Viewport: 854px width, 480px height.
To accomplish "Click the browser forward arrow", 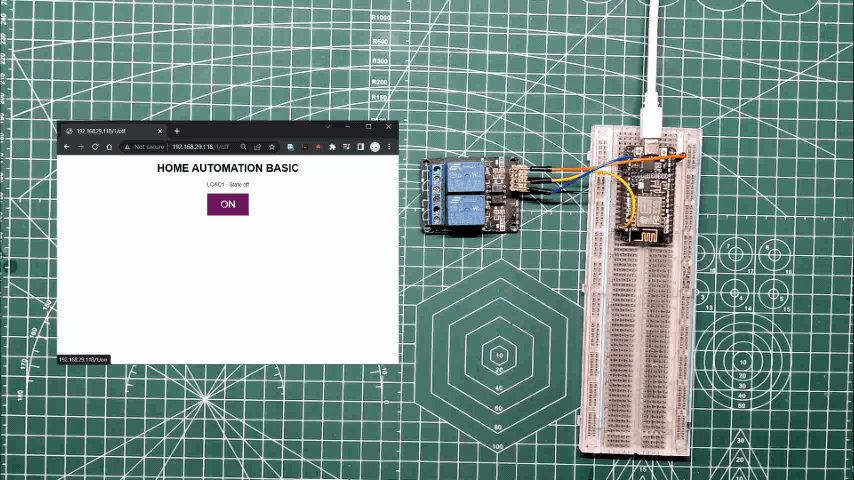I will click(81, 147).
